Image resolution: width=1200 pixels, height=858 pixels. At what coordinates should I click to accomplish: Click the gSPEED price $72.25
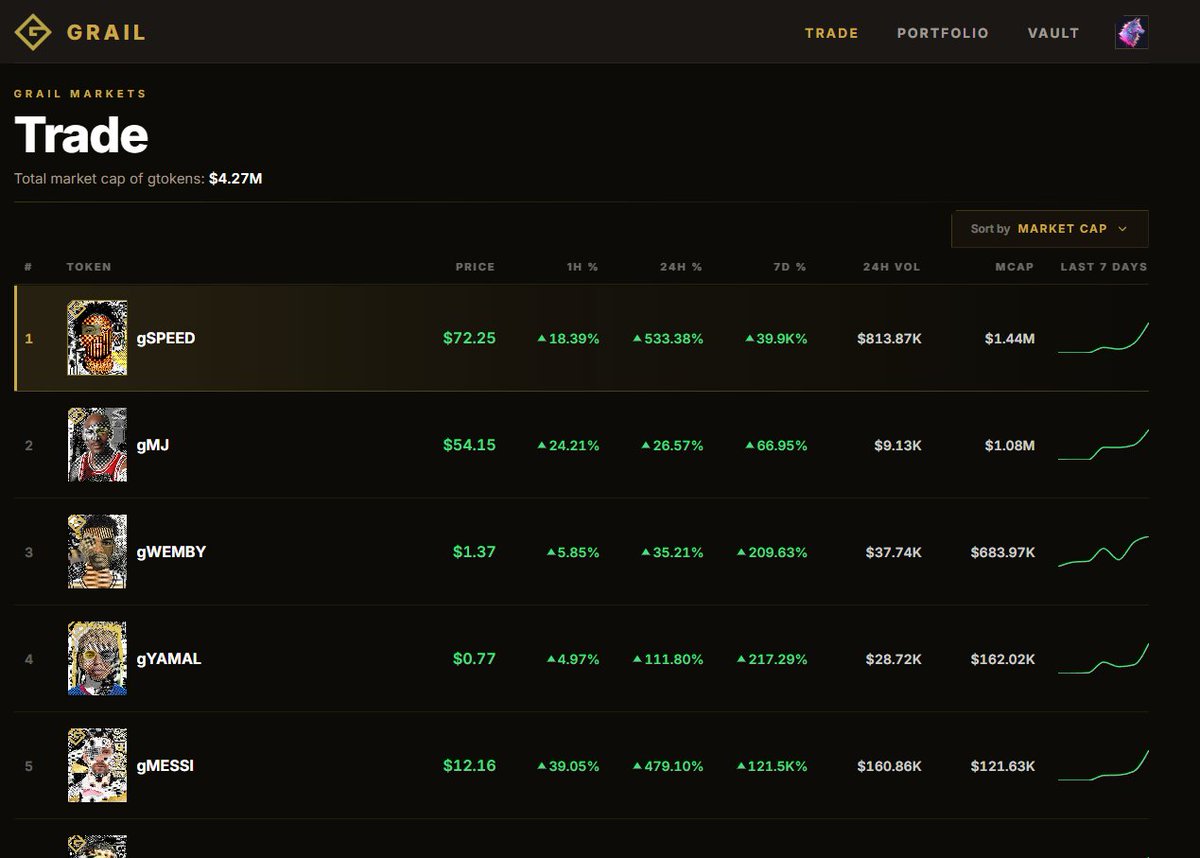click(469, 338)
